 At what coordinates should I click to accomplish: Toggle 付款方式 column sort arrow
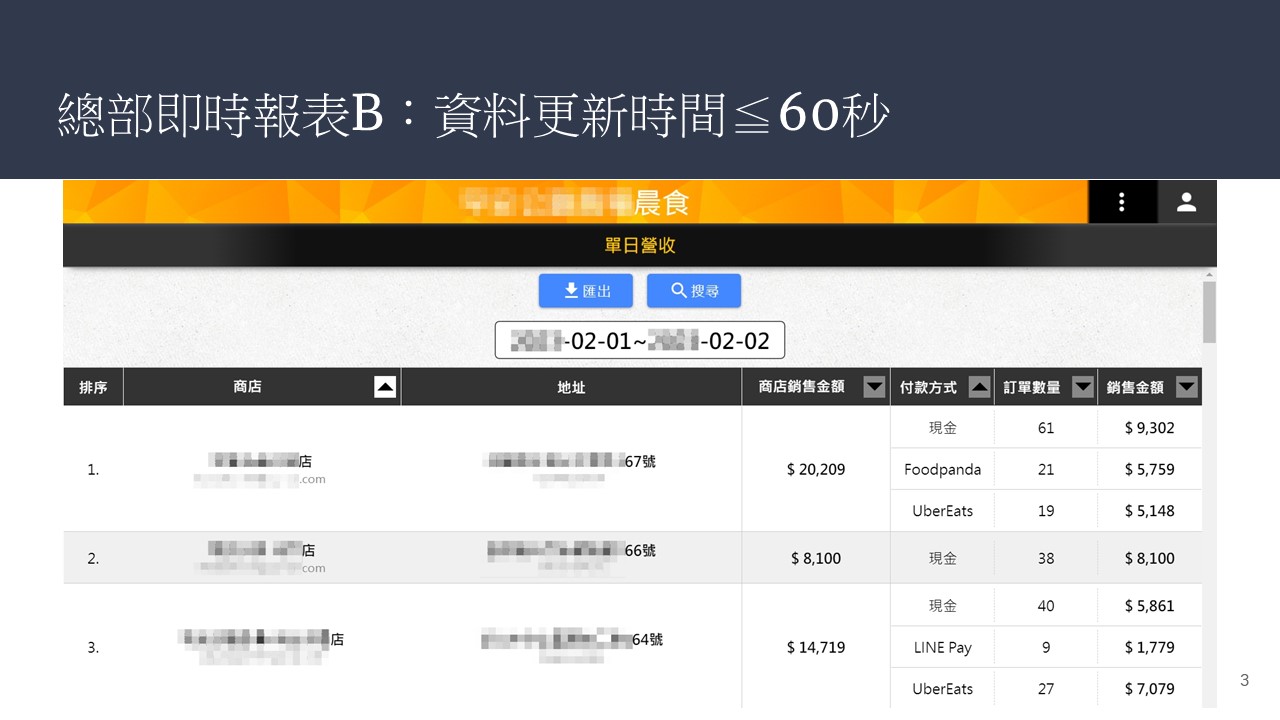pos(980,387)
